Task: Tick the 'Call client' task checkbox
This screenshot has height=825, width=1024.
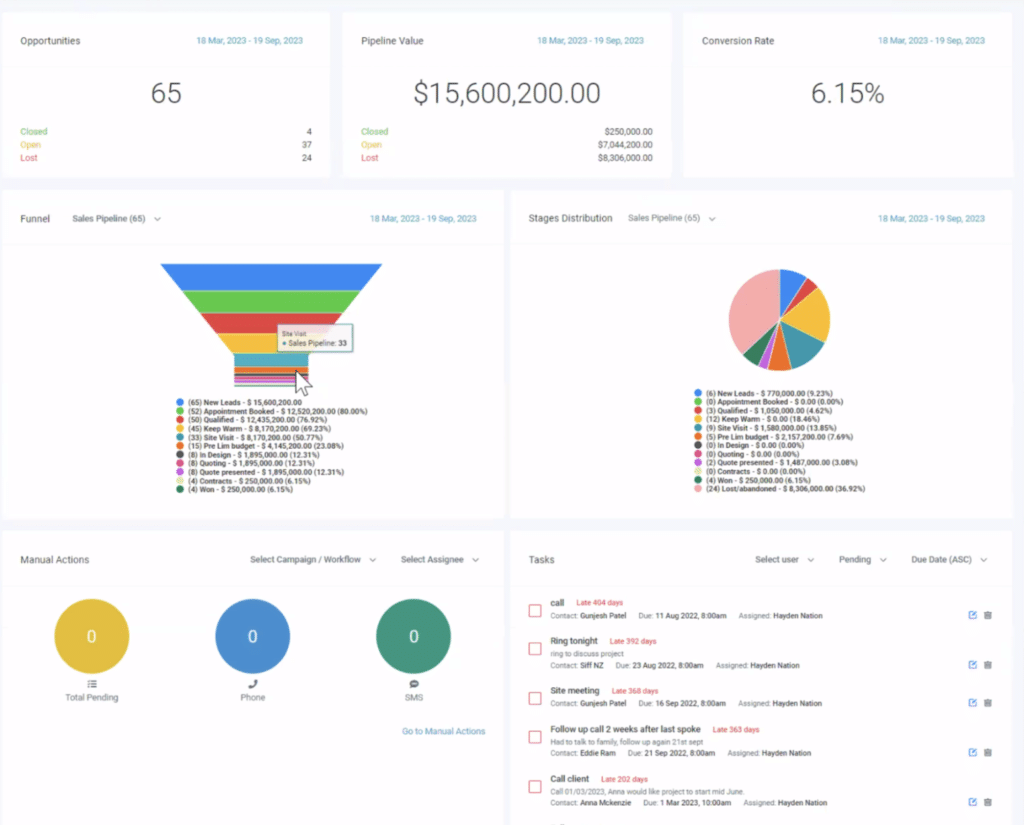Action: pos(535,787)
